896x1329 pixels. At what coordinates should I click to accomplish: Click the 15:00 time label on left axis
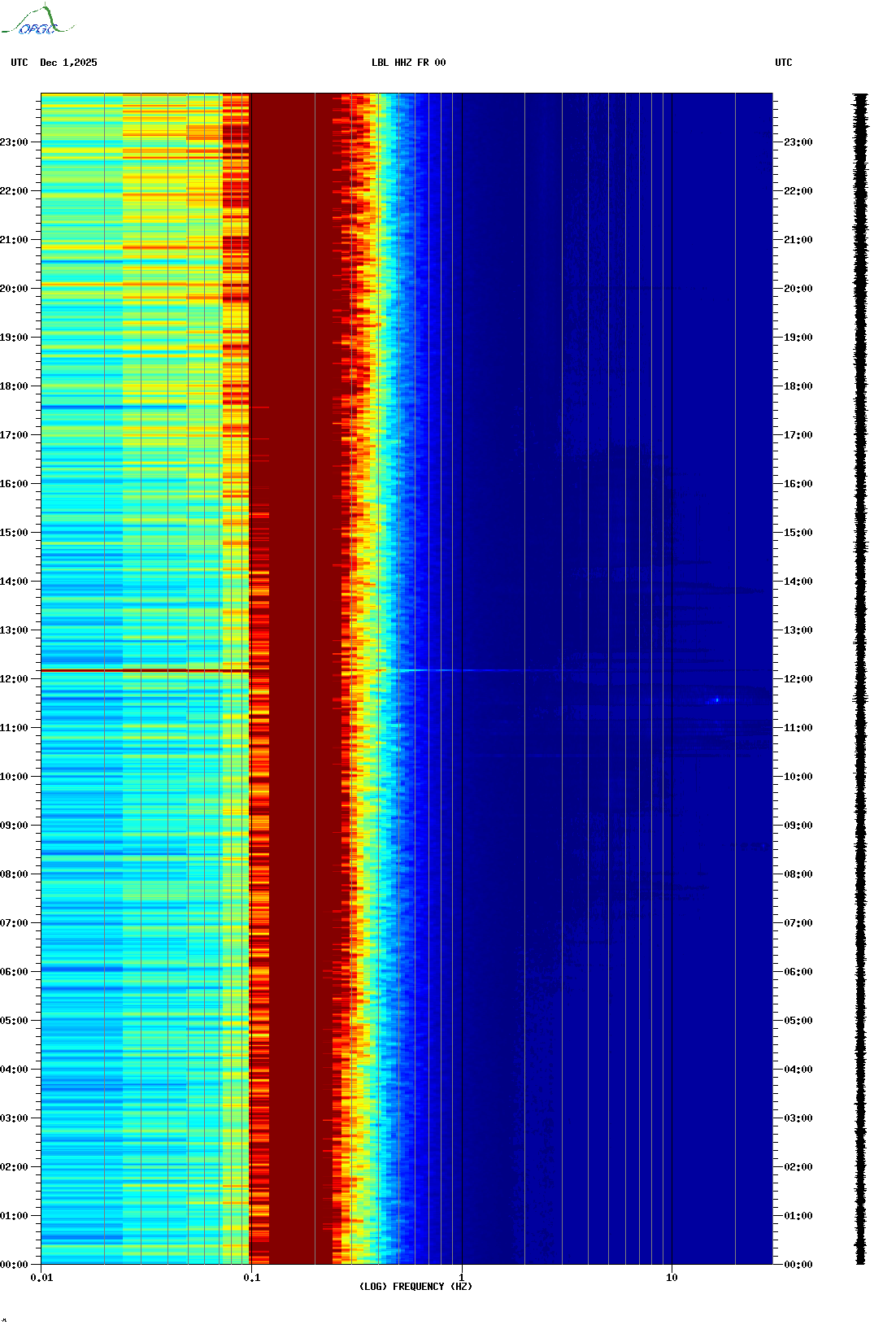(15, 533)
